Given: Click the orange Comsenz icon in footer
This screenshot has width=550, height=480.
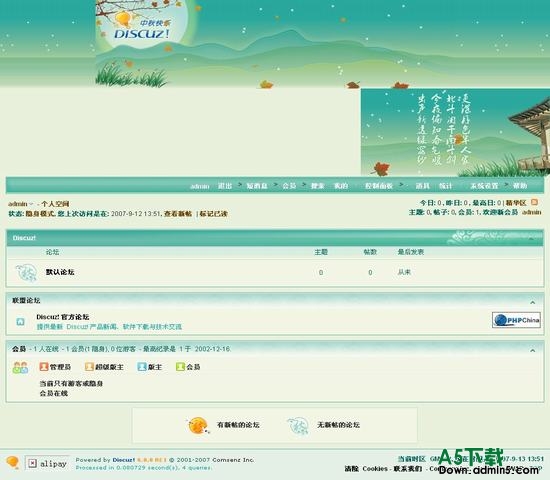Looking at the screenshot, I should point(13,462).
